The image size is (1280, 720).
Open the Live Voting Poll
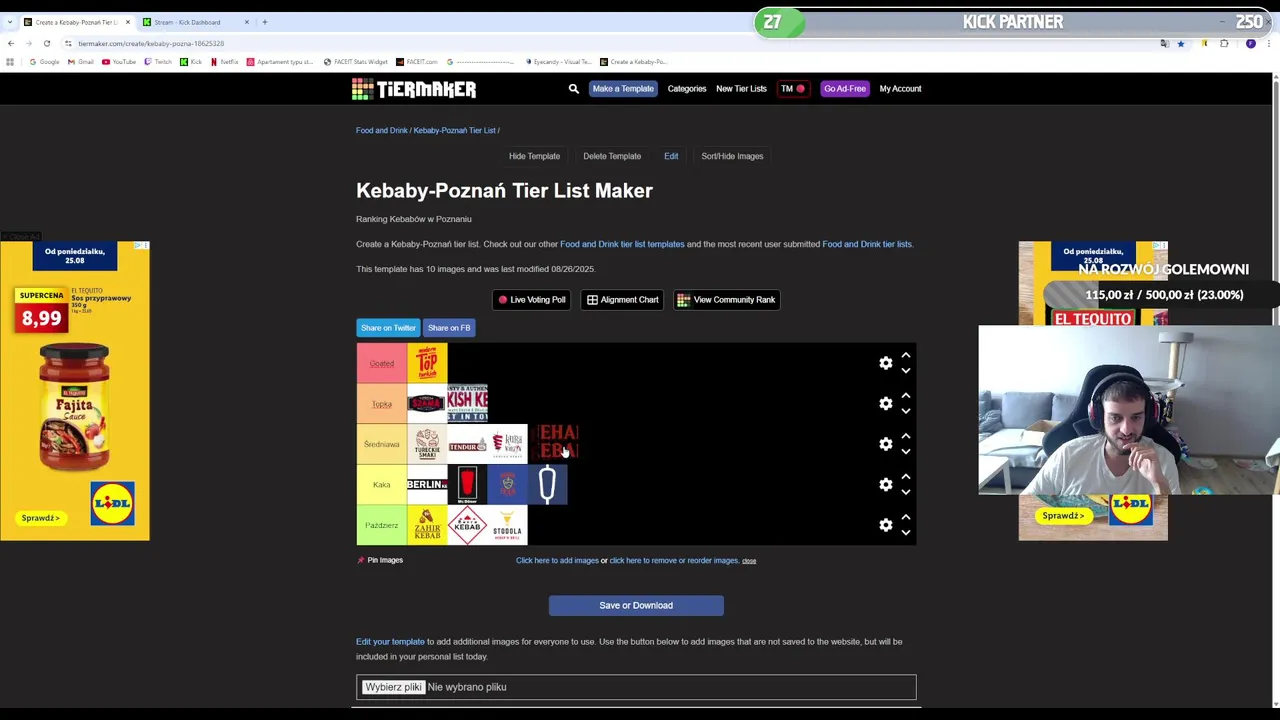coord(532,300)
